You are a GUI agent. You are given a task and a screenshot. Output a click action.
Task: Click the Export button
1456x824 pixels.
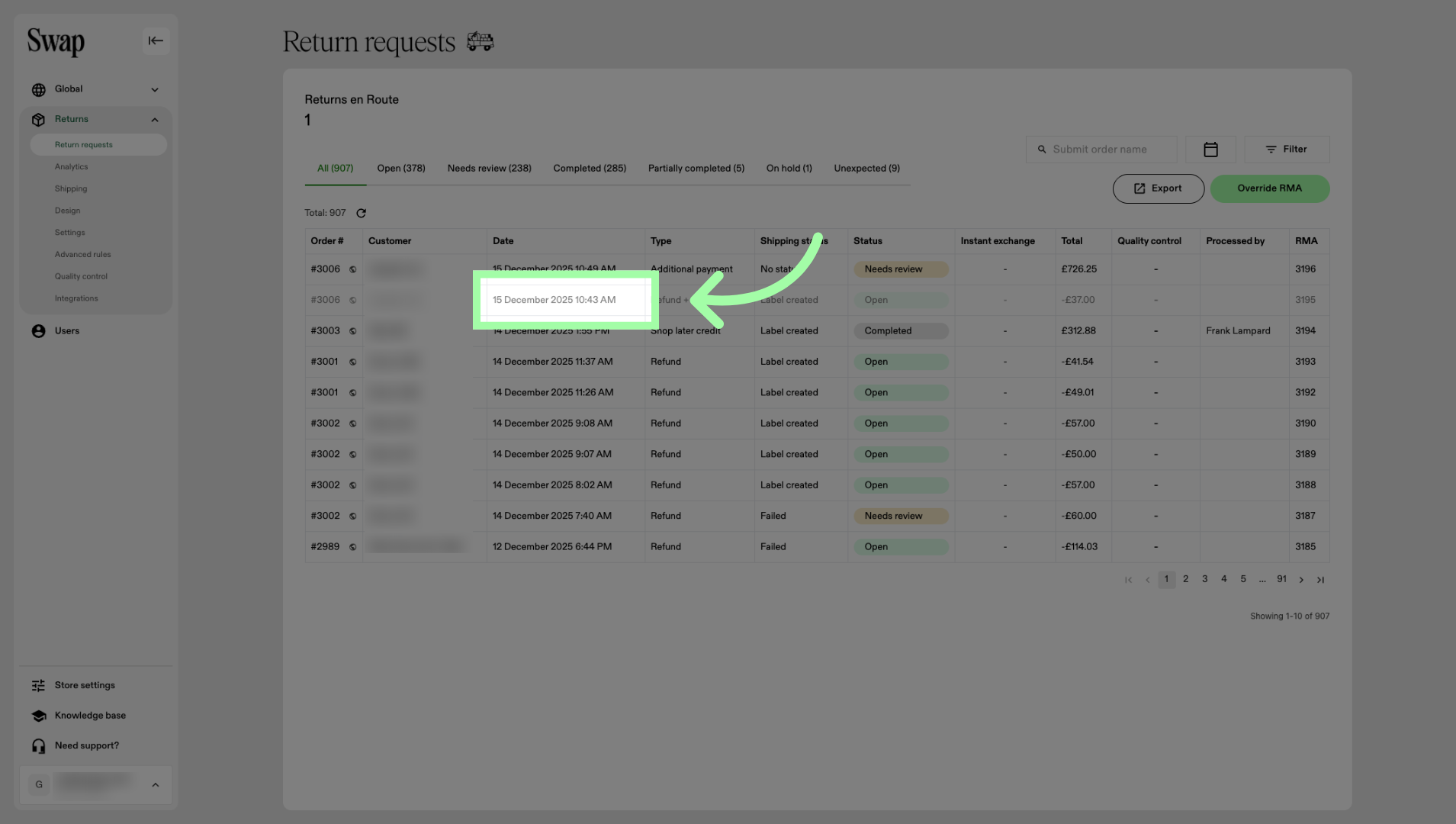click(1159, 189)
